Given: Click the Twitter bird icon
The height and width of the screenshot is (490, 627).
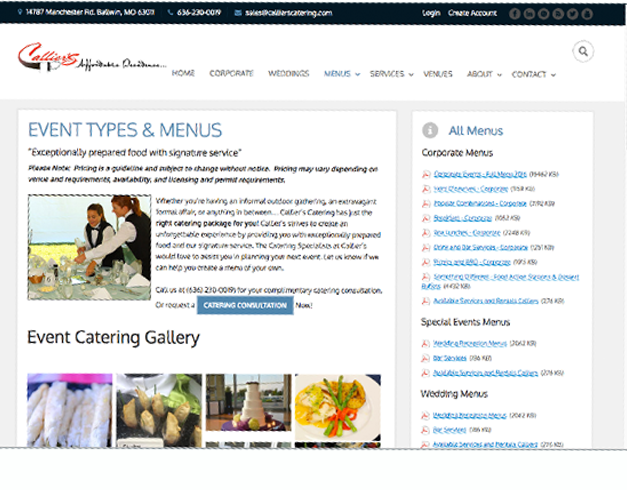Looking at the screenshot, I should [x=573, y=14].
